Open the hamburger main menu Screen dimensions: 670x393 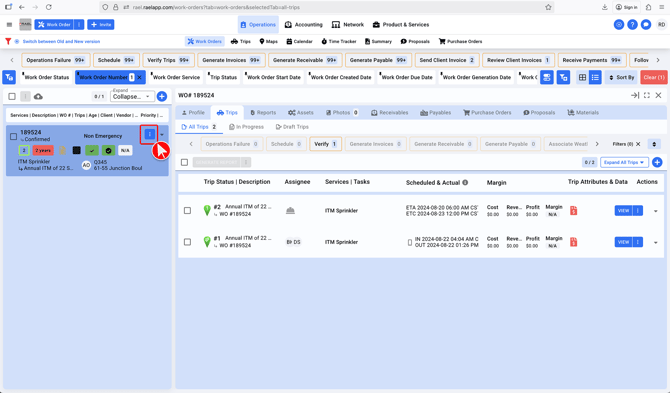9,25
